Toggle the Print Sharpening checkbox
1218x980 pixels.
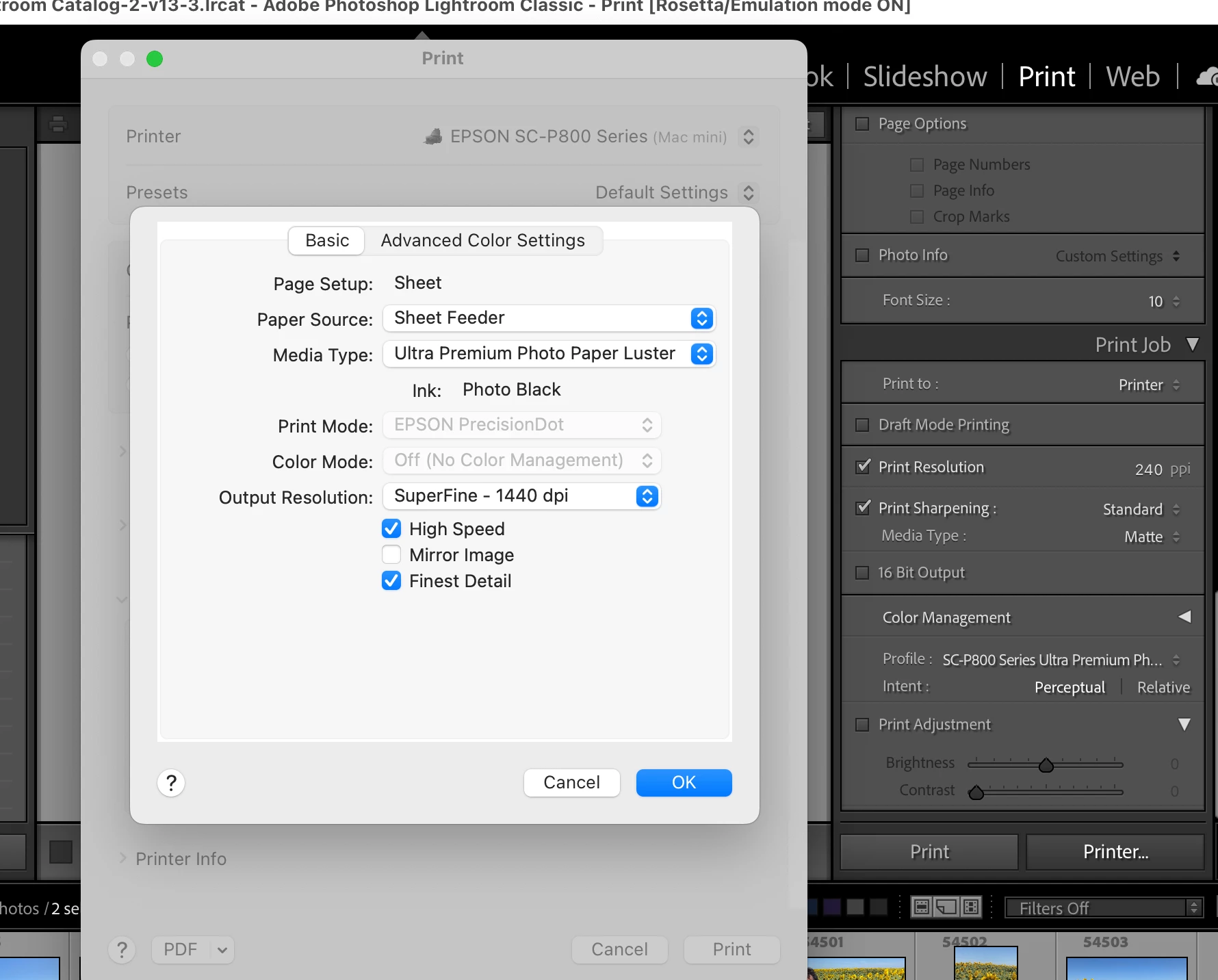pos(863,507)
